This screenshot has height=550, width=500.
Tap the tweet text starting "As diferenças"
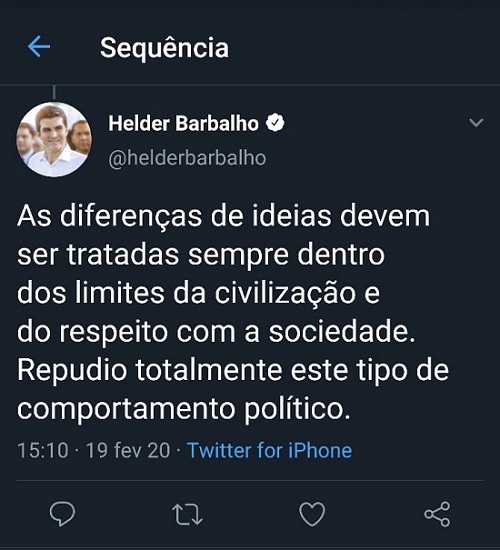233,312
